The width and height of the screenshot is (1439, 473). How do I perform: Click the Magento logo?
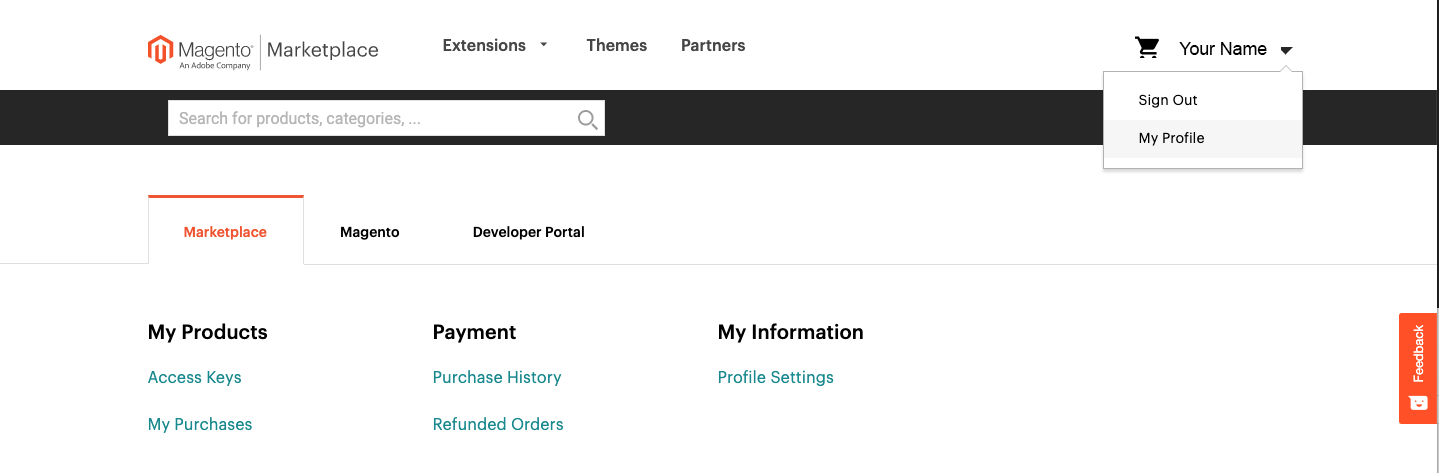pos(200,51)
